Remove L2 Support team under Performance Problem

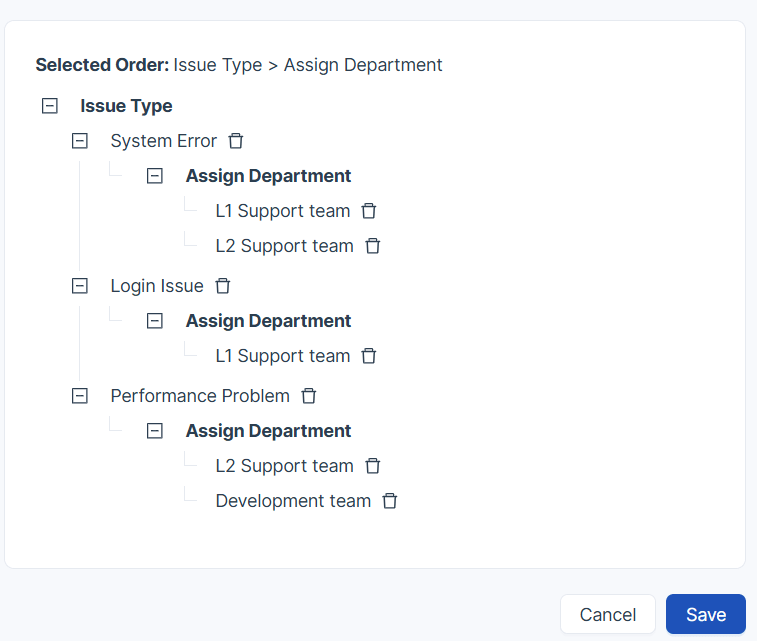point(373,466)
